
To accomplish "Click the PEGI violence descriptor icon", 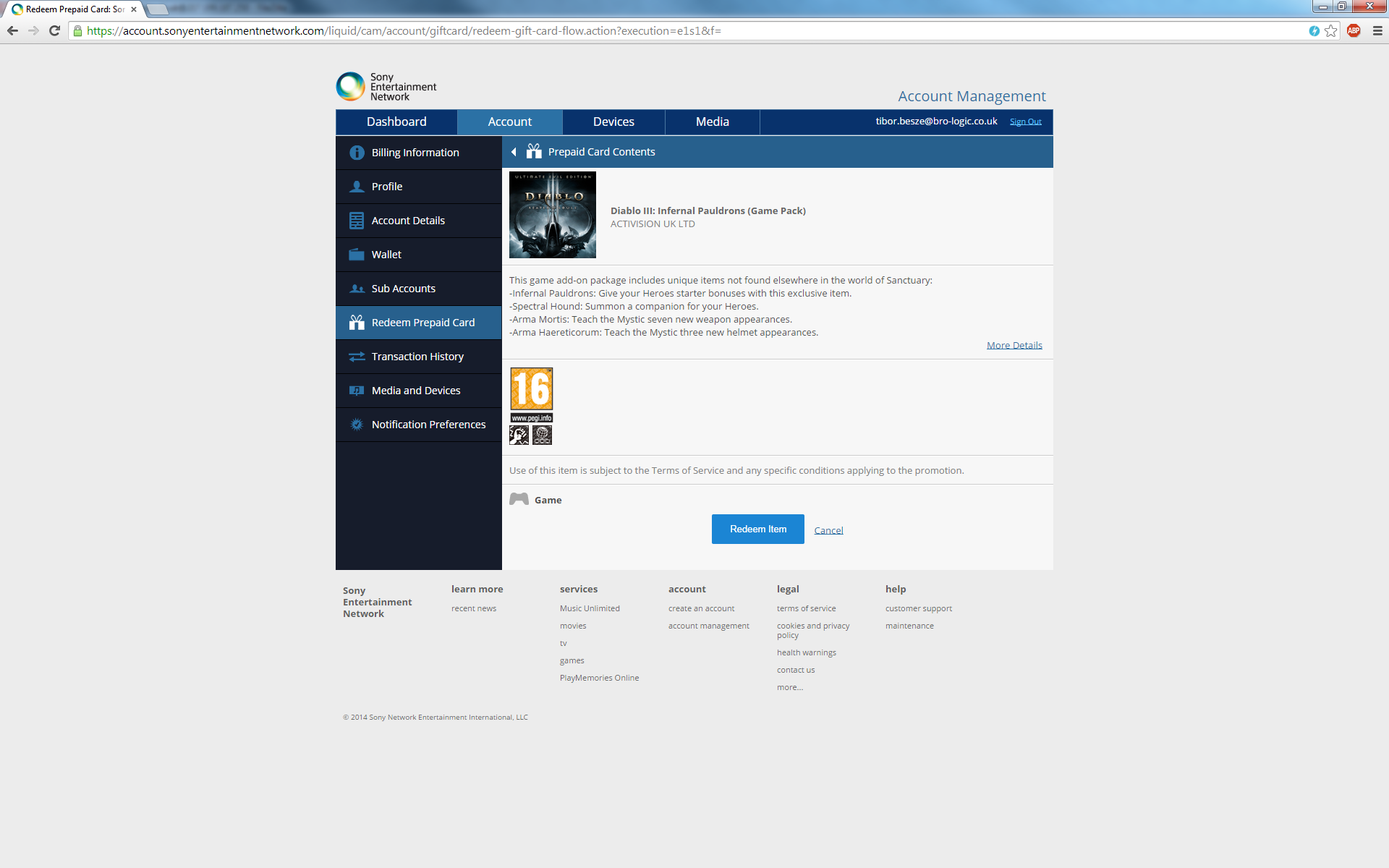I will pyautogui.click(x=519, y=435).
